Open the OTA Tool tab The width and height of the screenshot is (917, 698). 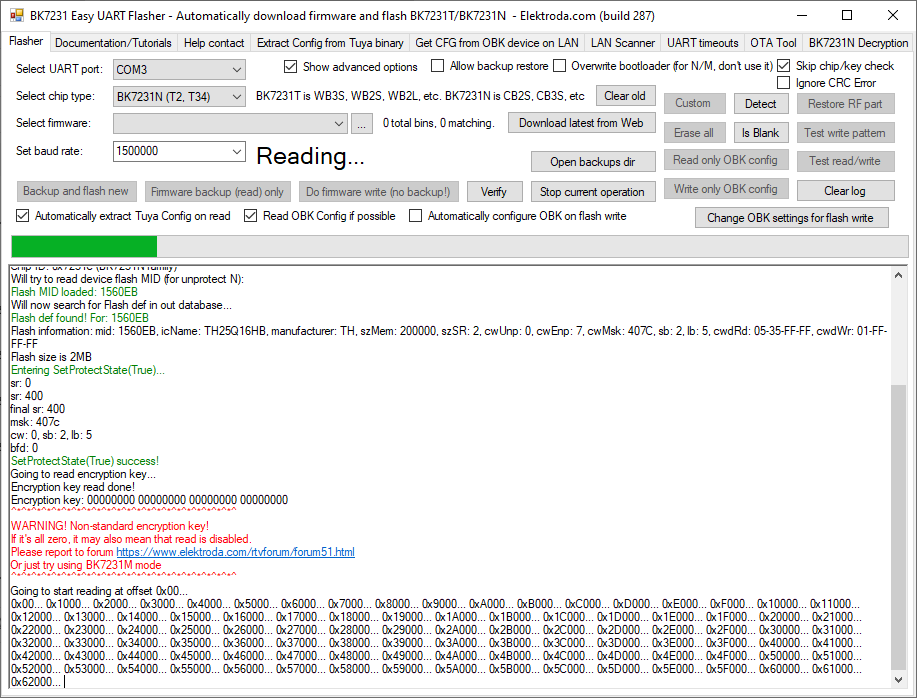coord(773,43)
